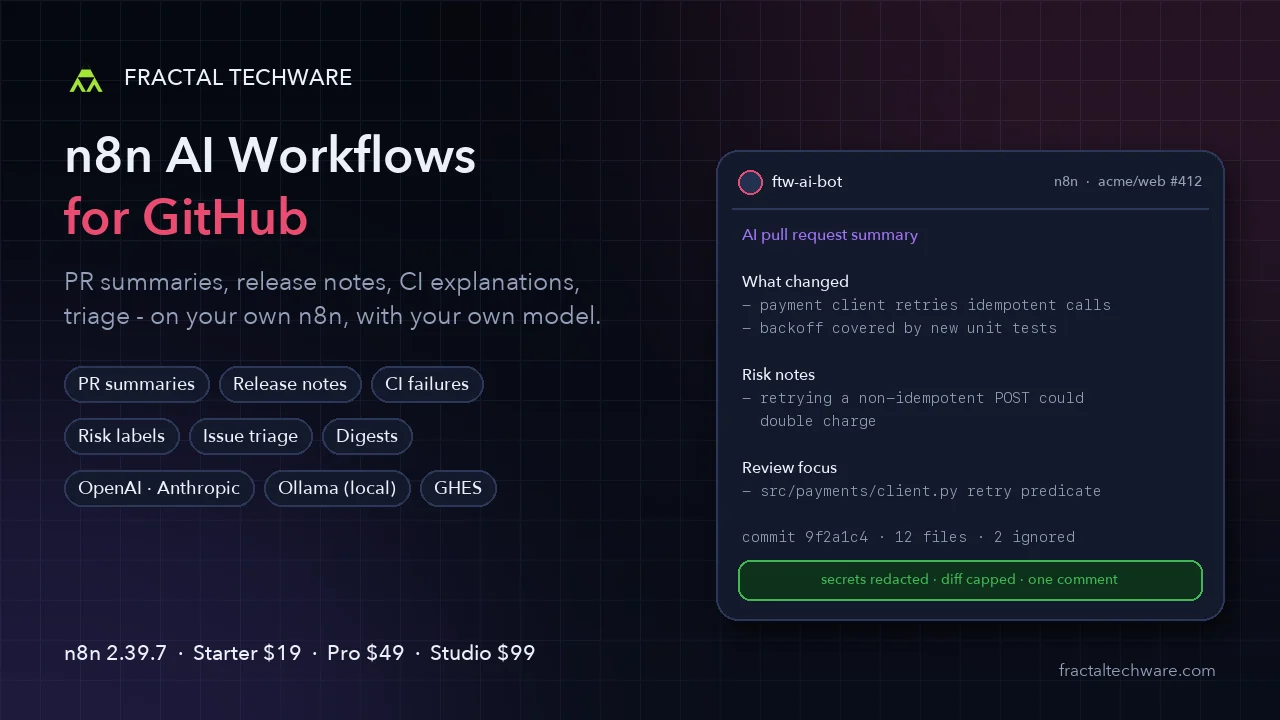Click the Fractal Techware green logo icon
The height and width of the screenshot is (720, 1280).
coord(86,80)
